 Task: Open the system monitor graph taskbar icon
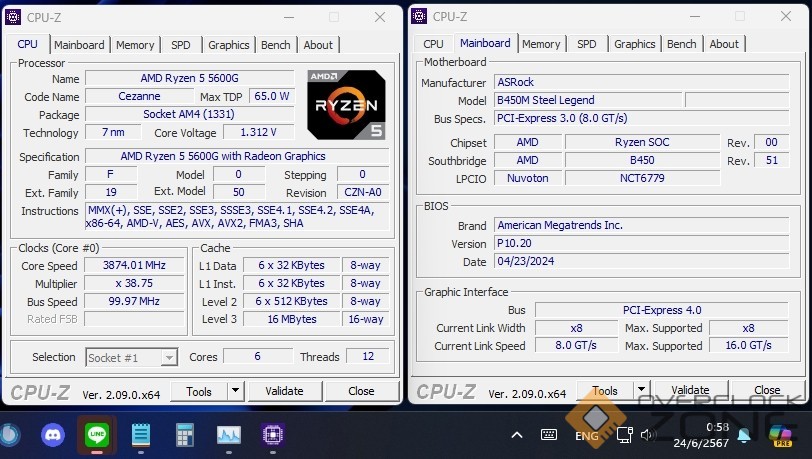(229, 435)
